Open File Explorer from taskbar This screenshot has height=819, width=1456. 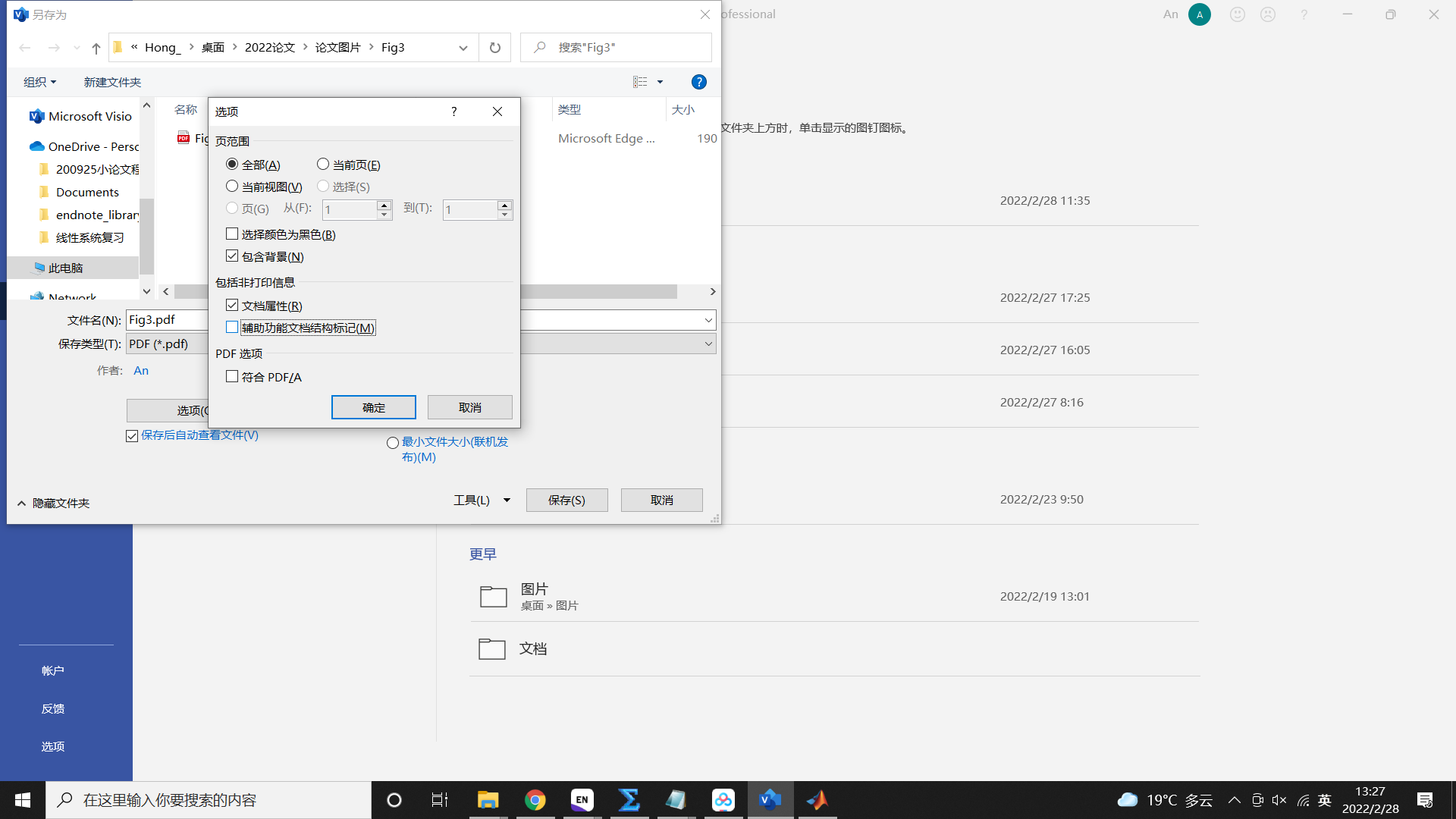[x=488, y=800]
